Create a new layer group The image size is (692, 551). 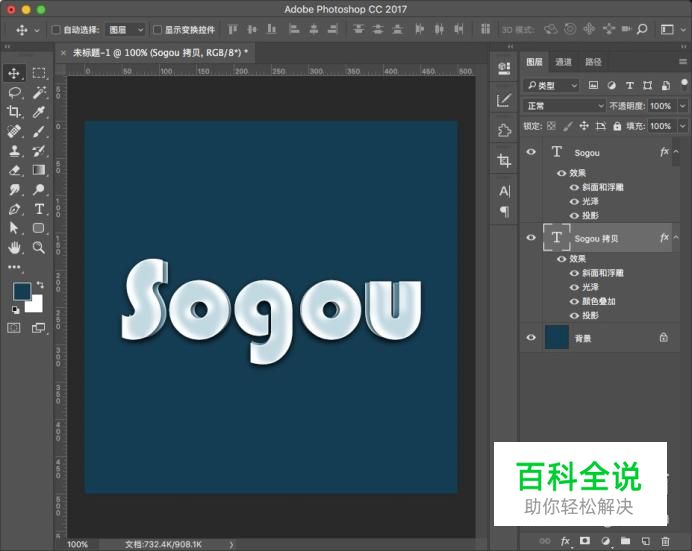pos(625,541)
